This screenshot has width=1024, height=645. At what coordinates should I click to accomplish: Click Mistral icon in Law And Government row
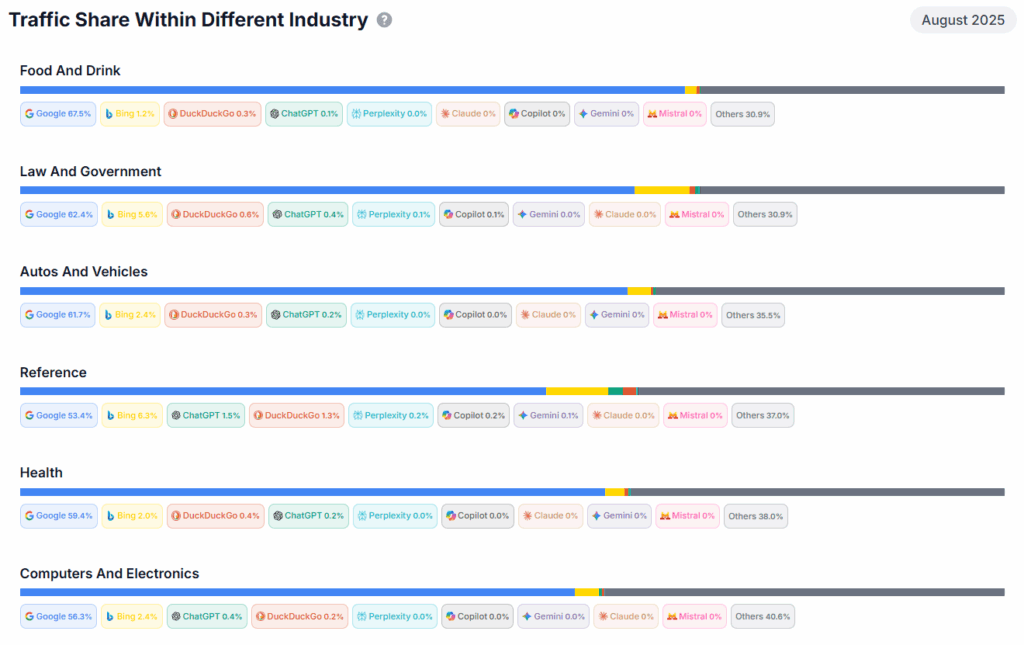point(674,214)
